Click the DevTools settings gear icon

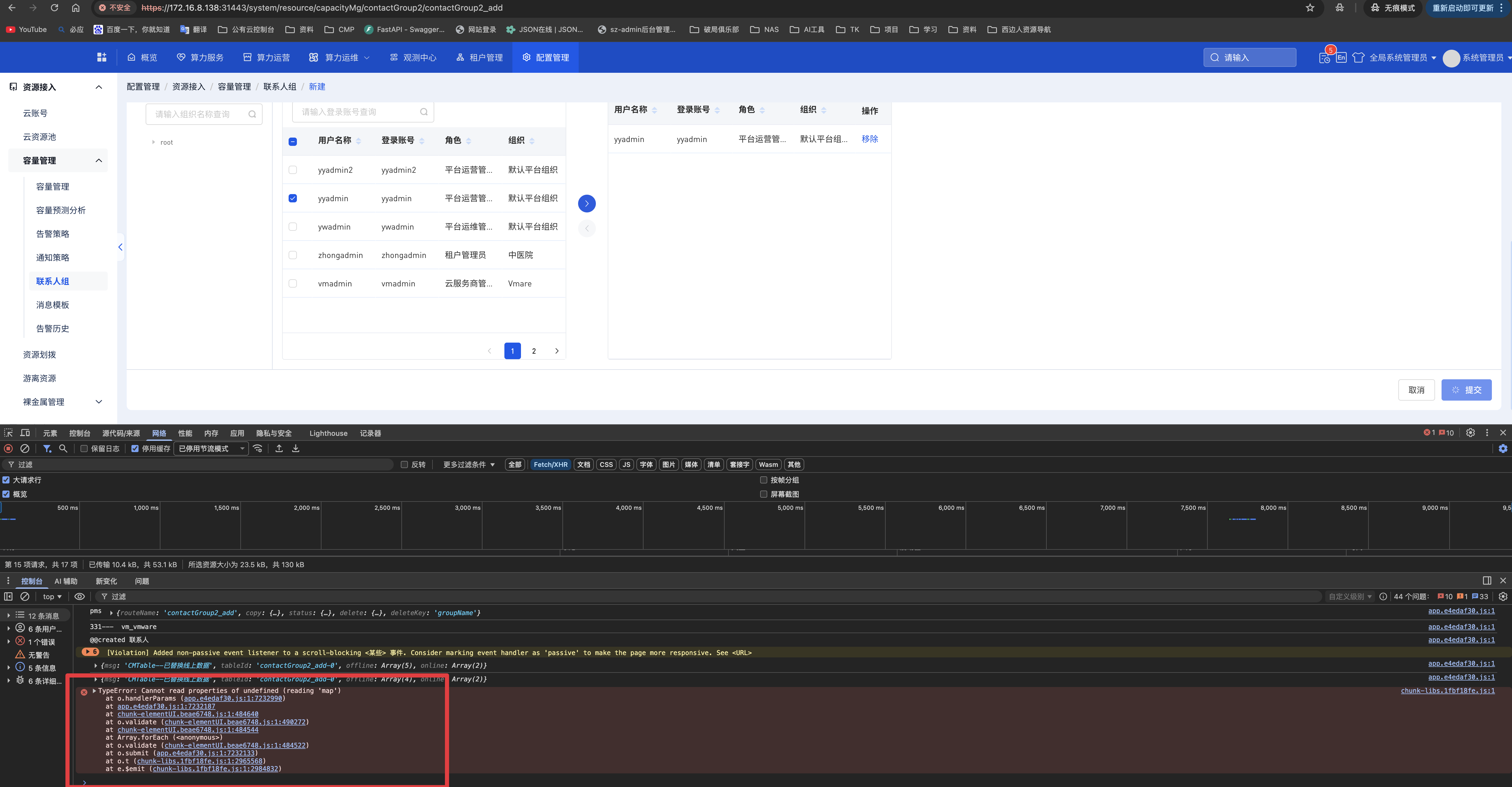pyautogui.click(x=1470, y=433)
